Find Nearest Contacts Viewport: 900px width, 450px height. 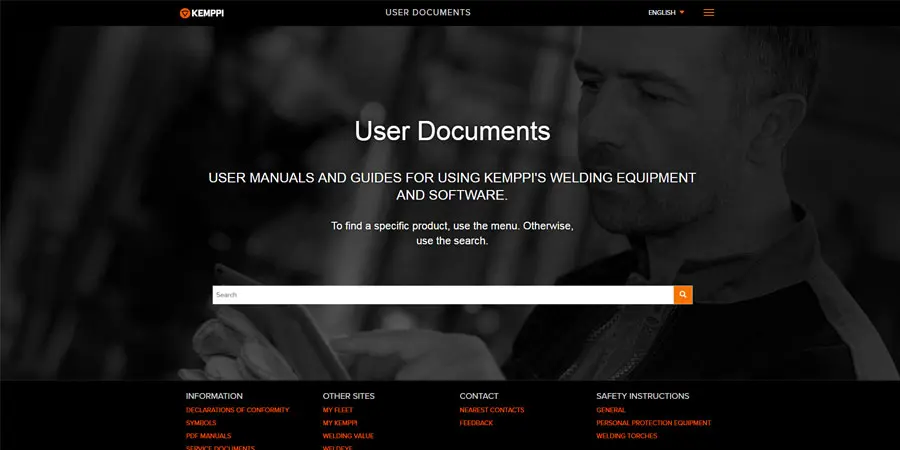(491, 410)
